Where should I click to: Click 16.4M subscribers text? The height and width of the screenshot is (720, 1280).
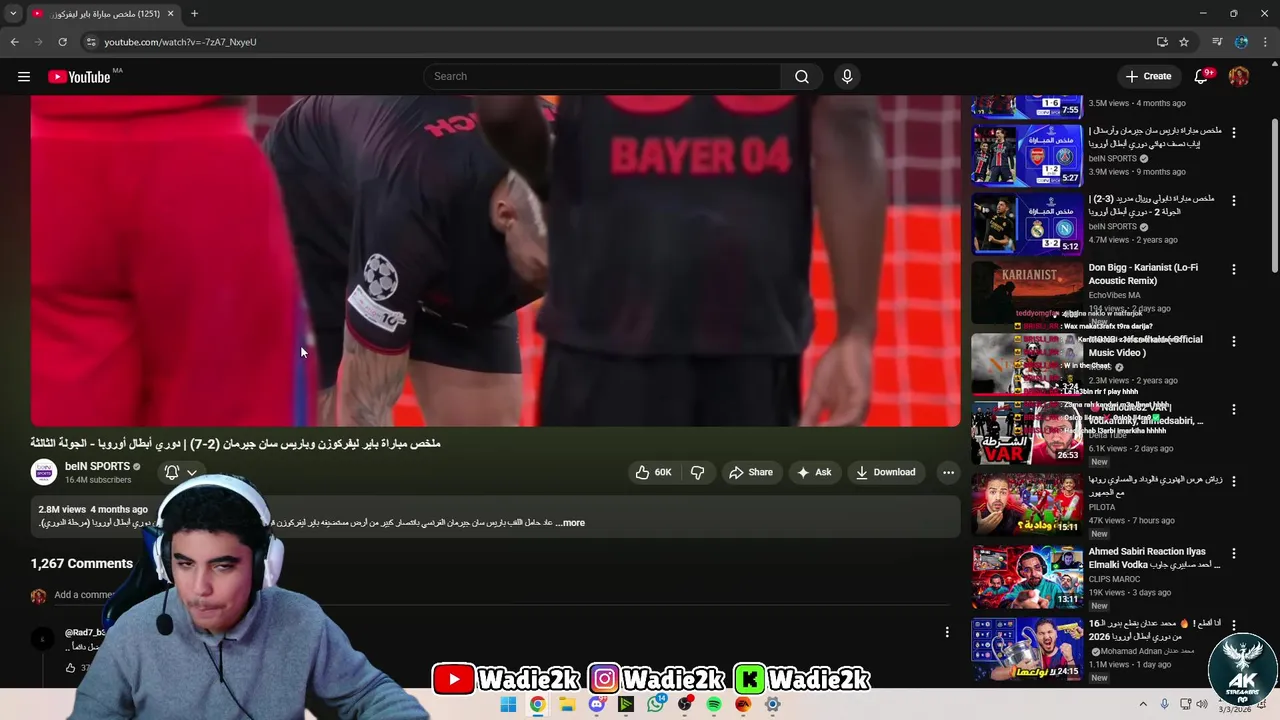point(98,480)
